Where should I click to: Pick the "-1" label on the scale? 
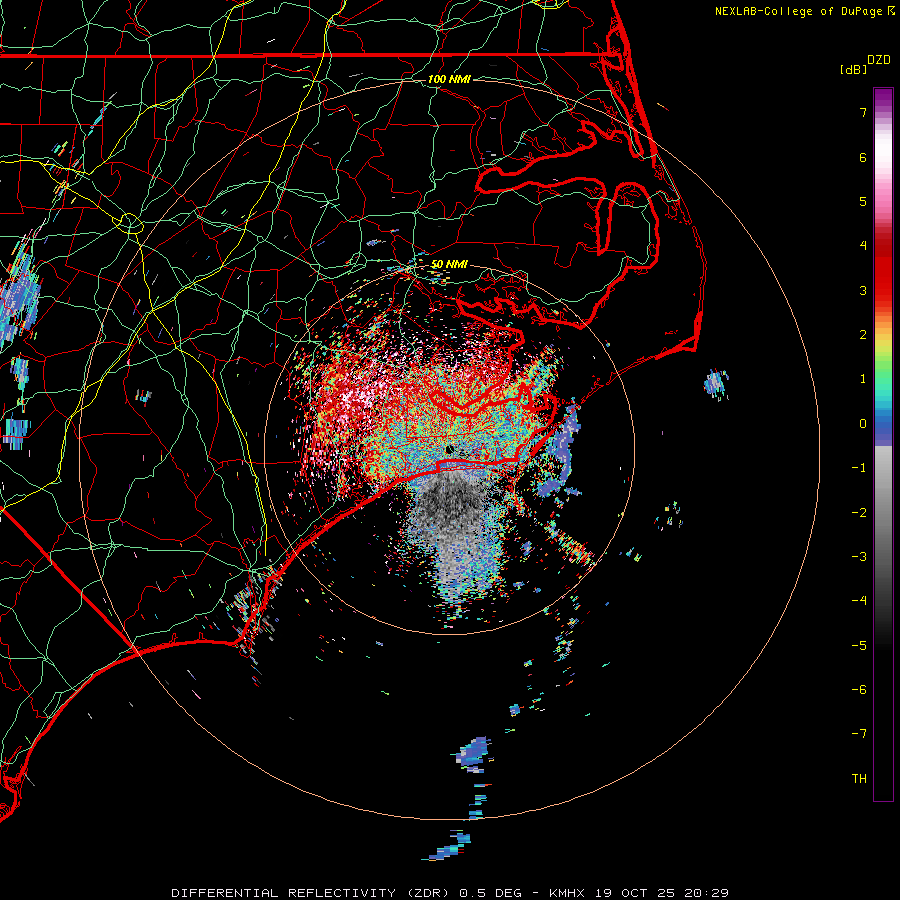point(859,468)
